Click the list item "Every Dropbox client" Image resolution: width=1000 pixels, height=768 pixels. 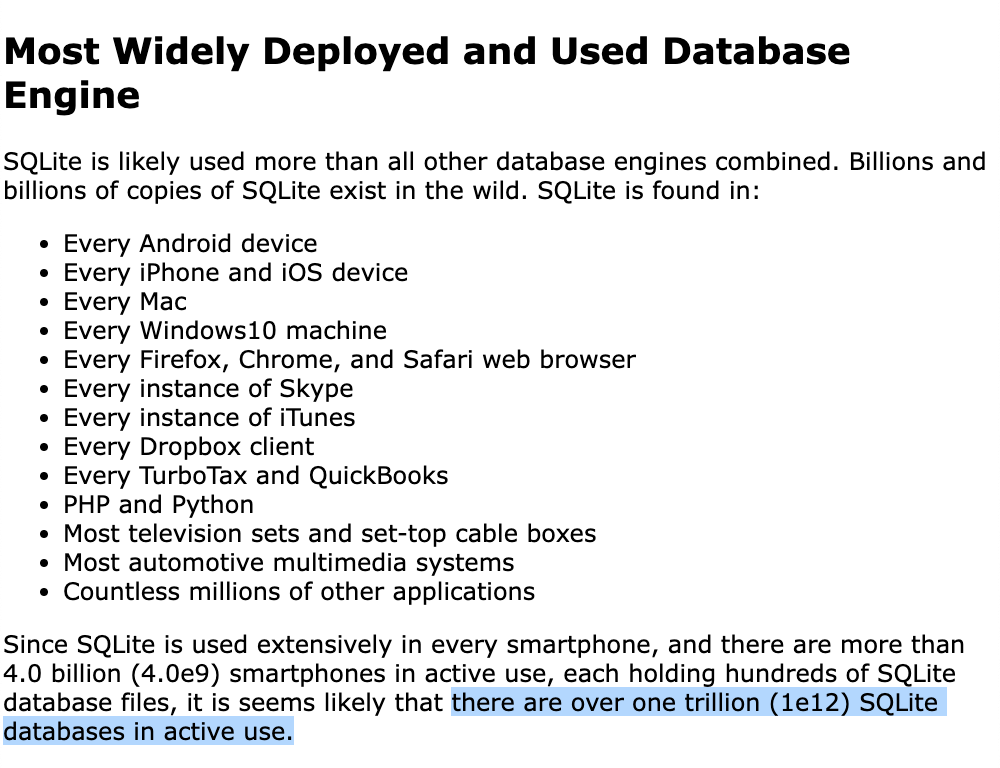[x=189, y=447]
